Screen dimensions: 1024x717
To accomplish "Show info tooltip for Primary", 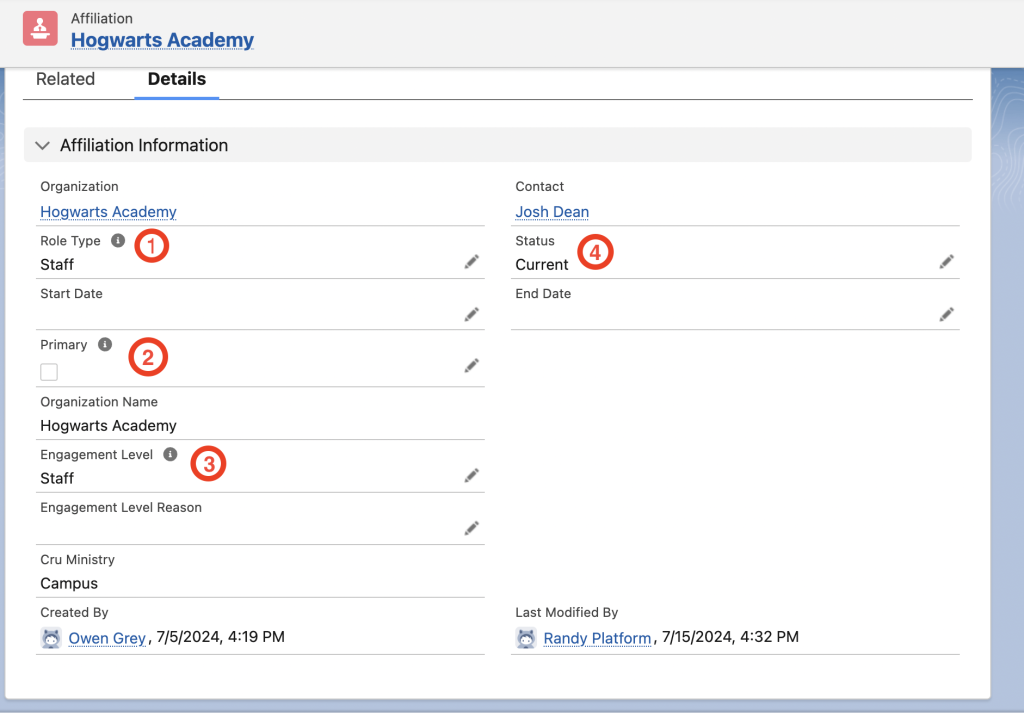I will coord(104,344).
